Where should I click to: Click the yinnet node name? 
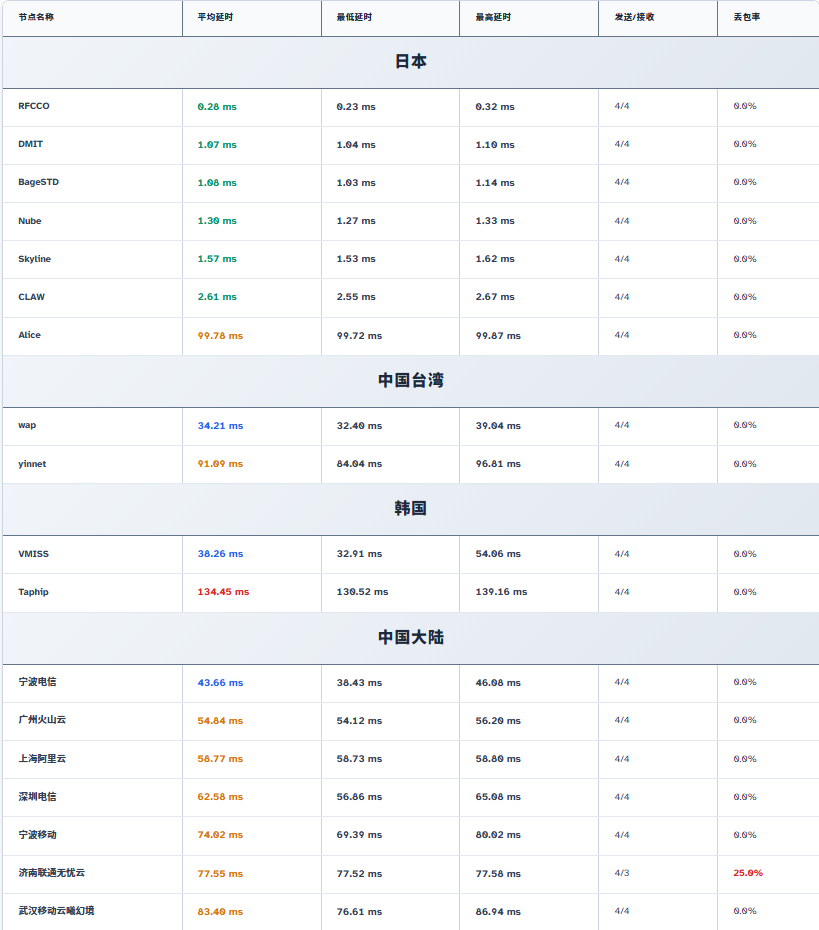32,464
